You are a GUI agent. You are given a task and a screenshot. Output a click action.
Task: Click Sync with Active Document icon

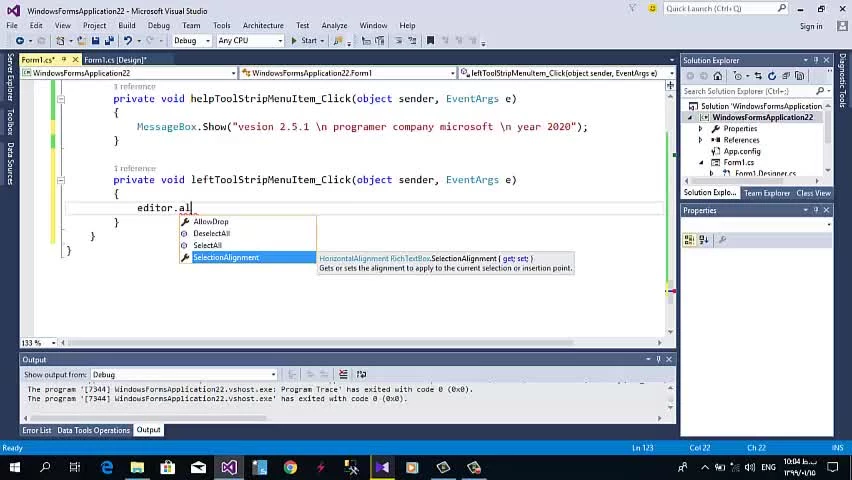(758, 76)
